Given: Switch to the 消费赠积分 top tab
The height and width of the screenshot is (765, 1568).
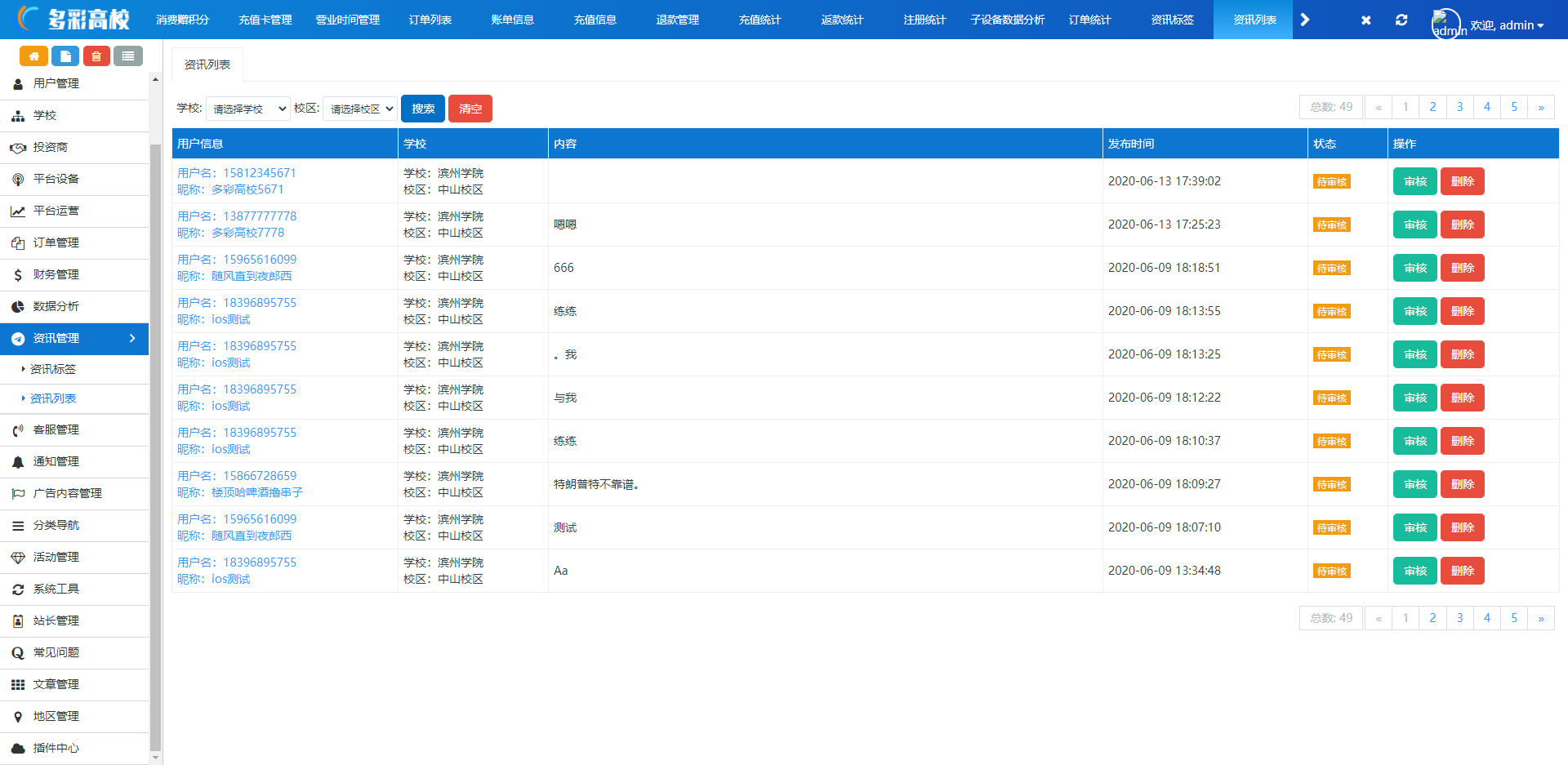Looking at the screenshot, I should pyautogui.click(x=183, y=20).
